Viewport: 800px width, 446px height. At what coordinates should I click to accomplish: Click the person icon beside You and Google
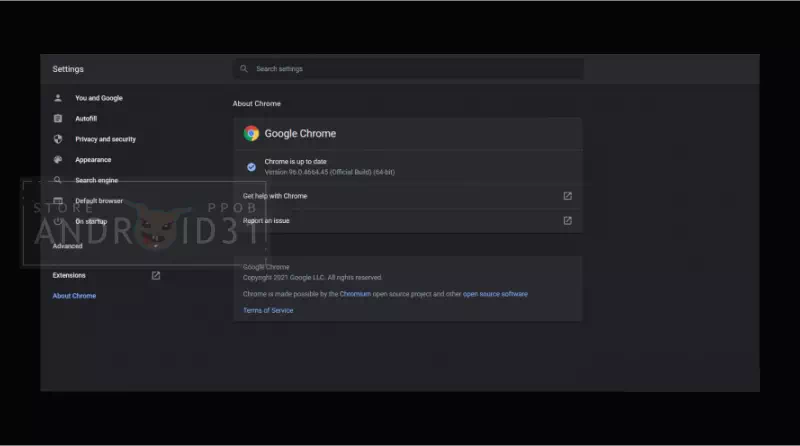[58, 98]
